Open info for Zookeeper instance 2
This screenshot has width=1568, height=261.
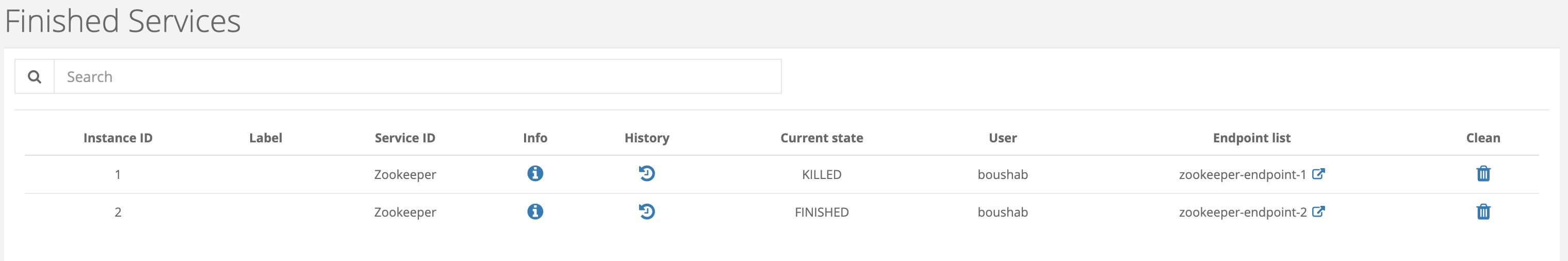click(535, 211)
